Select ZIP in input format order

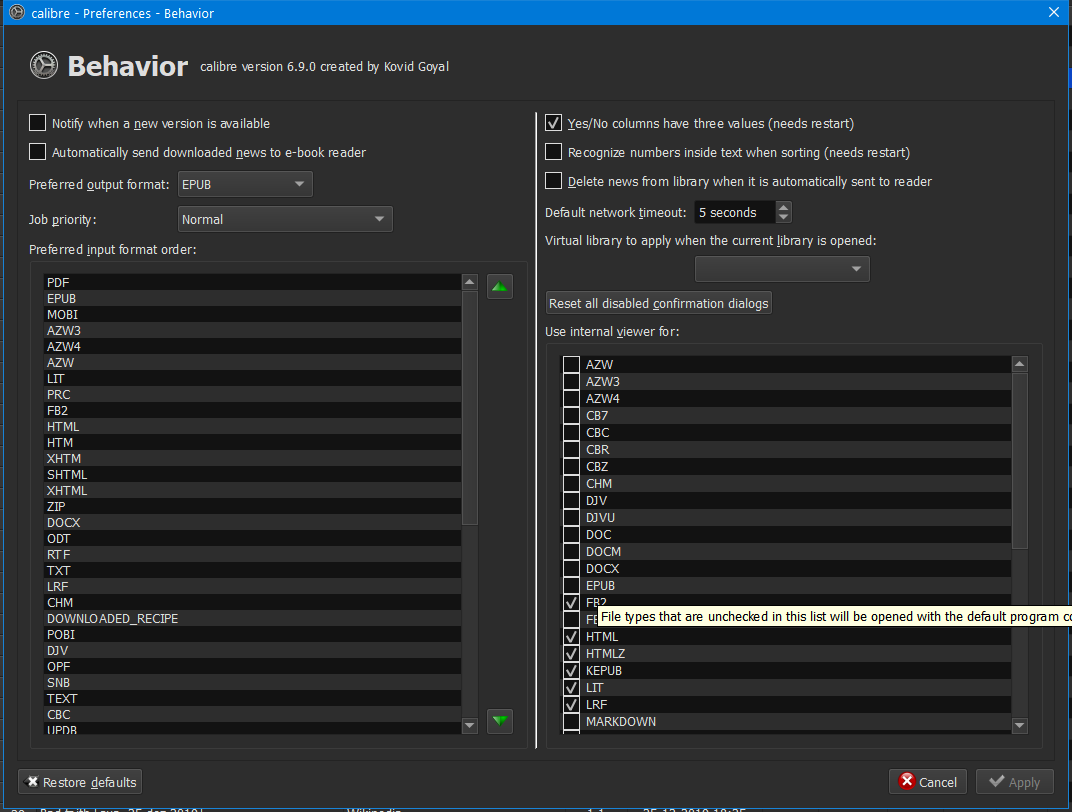tap(252, 506)
